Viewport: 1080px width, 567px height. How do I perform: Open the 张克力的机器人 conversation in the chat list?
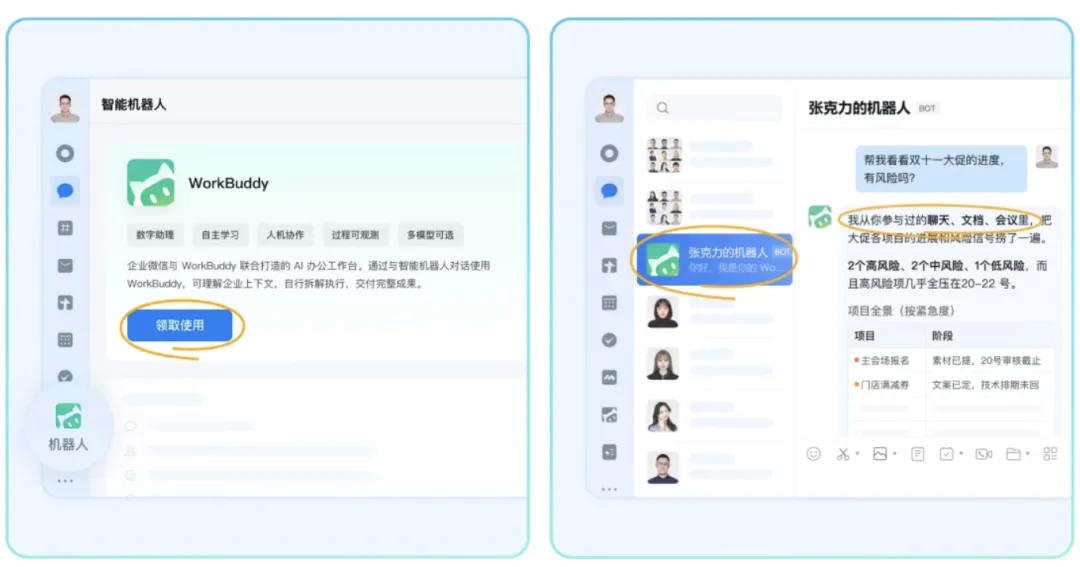tap(714, 259)
